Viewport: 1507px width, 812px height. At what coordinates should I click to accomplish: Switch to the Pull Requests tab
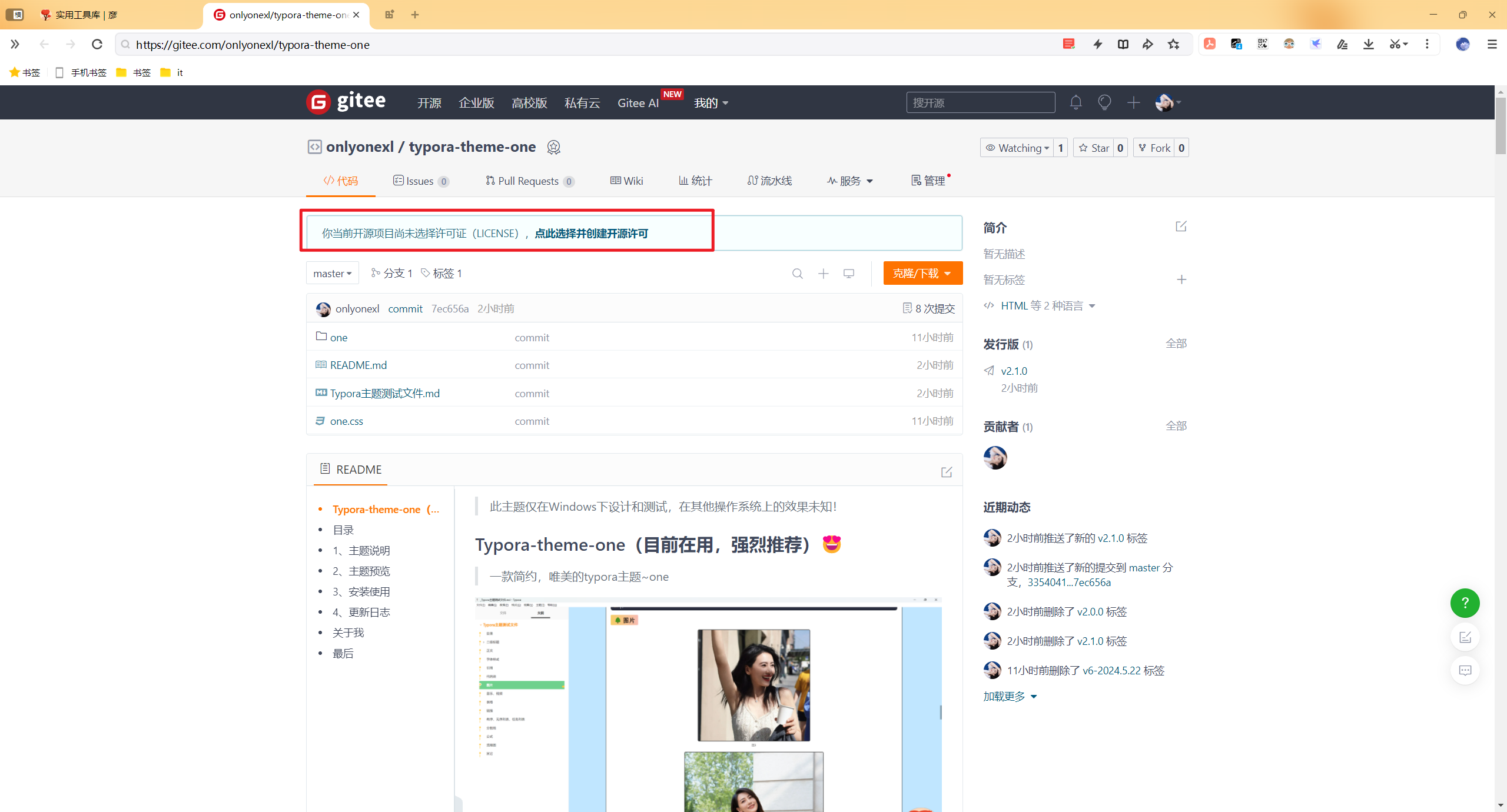click(530, 181)
